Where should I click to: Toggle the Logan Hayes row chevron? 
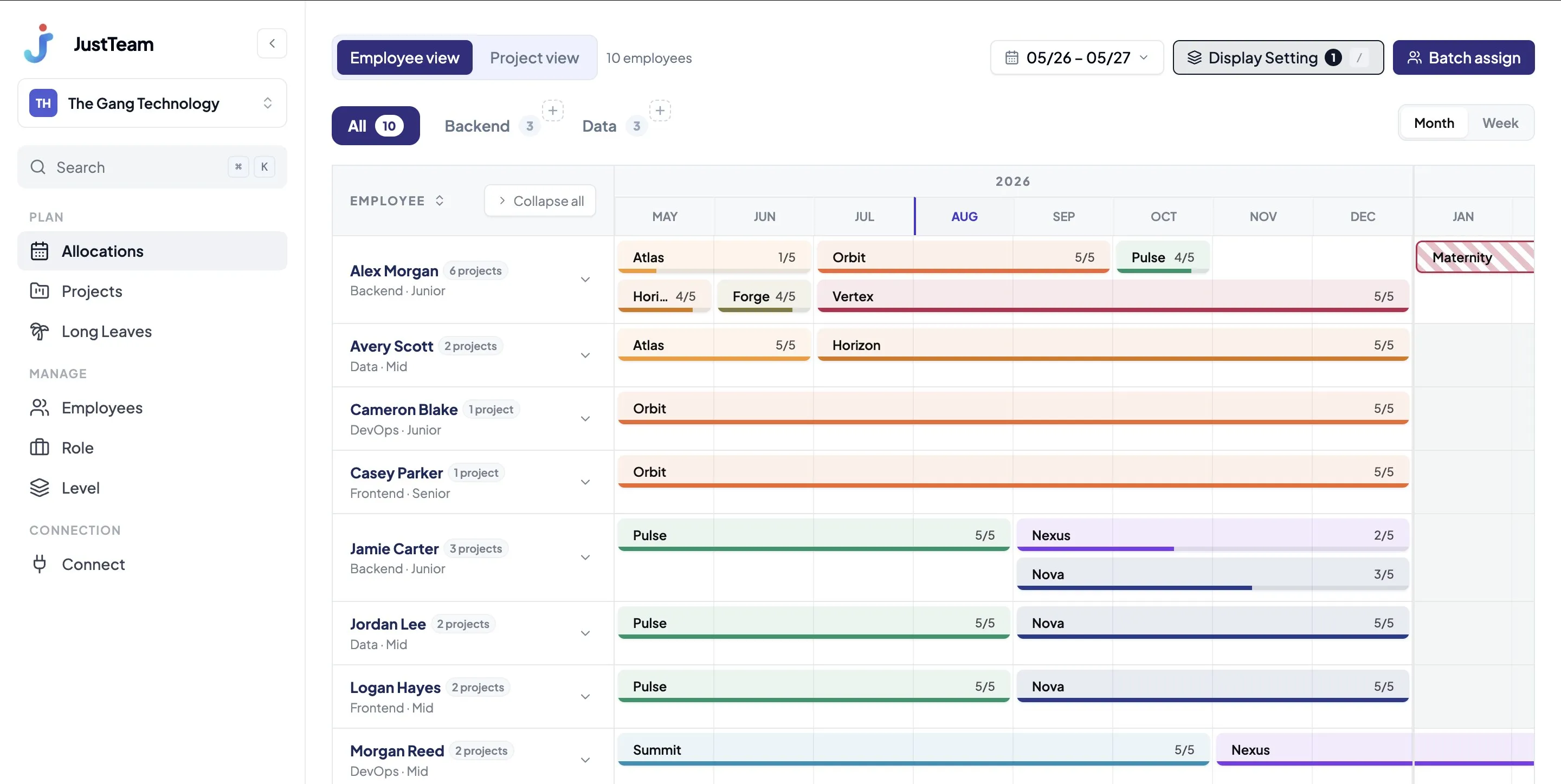pyautogui.click(x=585, y=697)
